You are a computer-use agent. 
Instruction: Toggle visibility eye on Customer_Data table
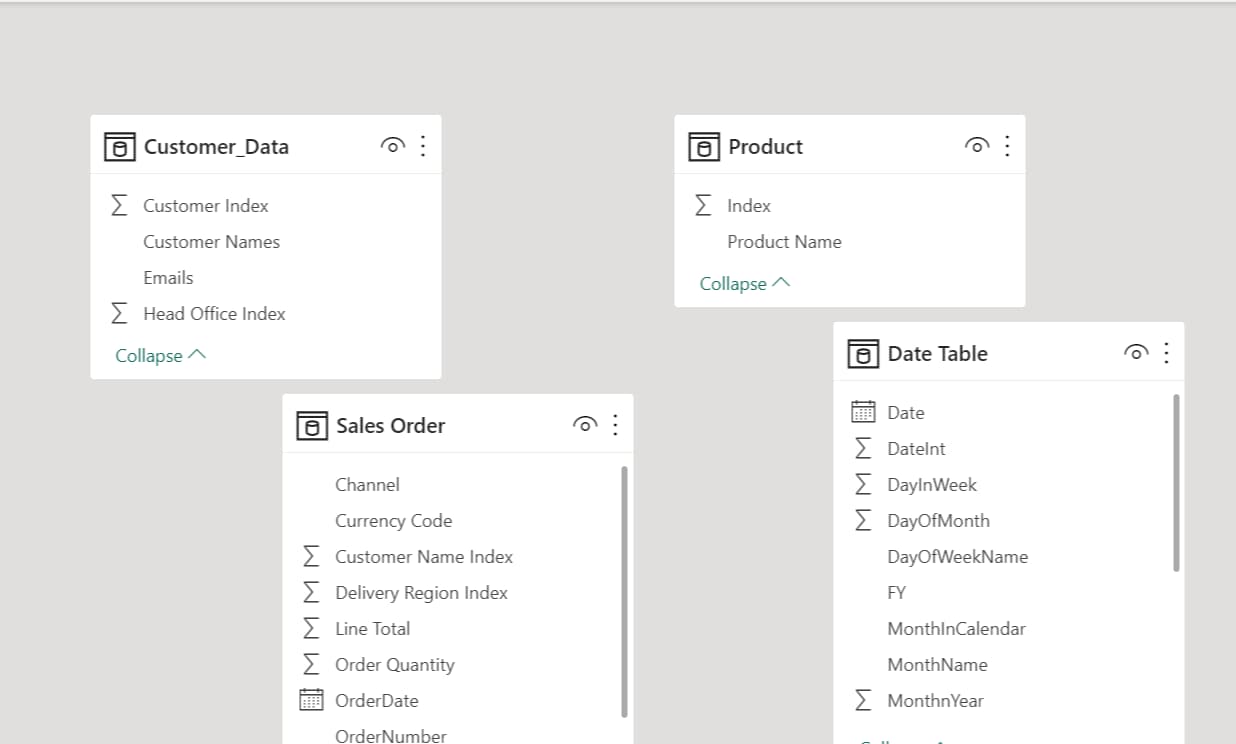(392, 145)
